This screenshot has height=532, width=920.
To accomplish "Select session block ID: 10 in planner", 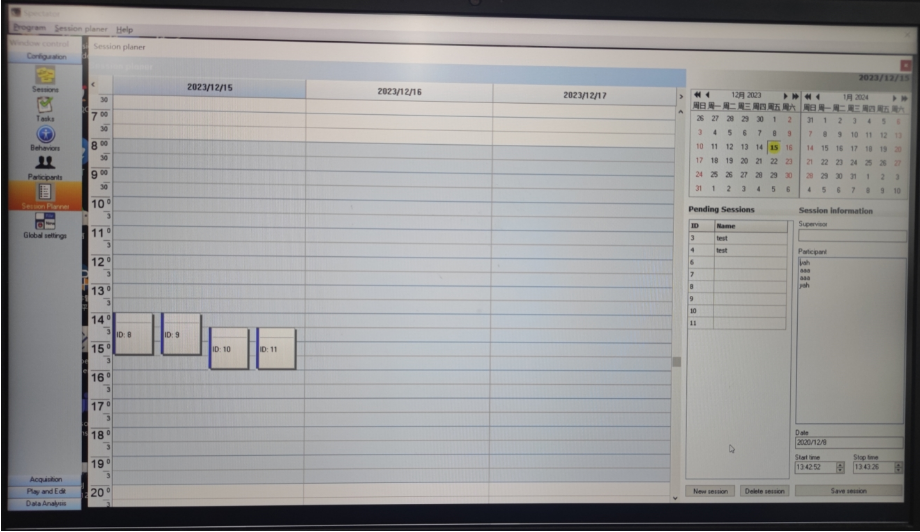I will click(228, 349).
